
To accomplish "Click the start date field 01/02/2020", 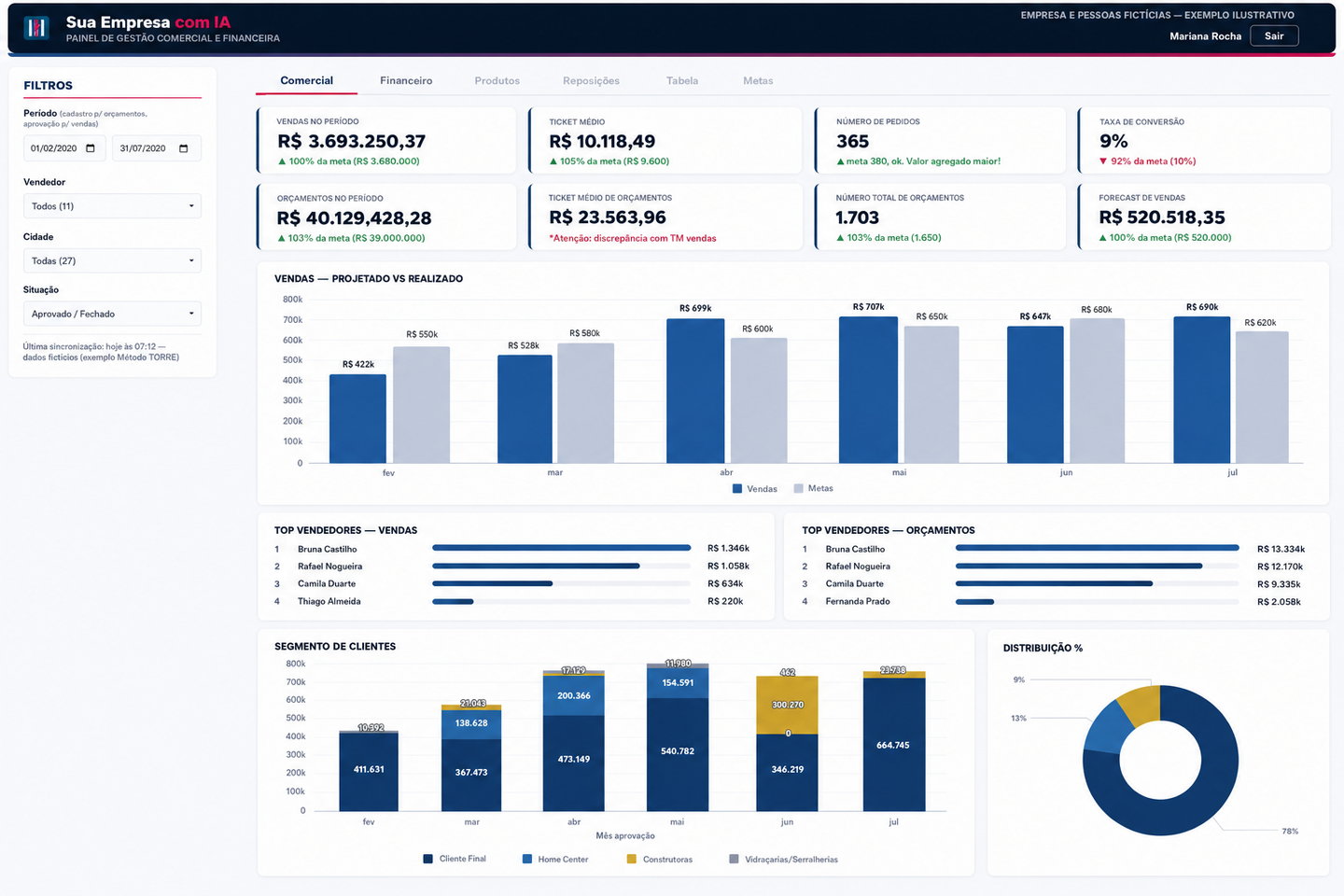I will (64, 148).
